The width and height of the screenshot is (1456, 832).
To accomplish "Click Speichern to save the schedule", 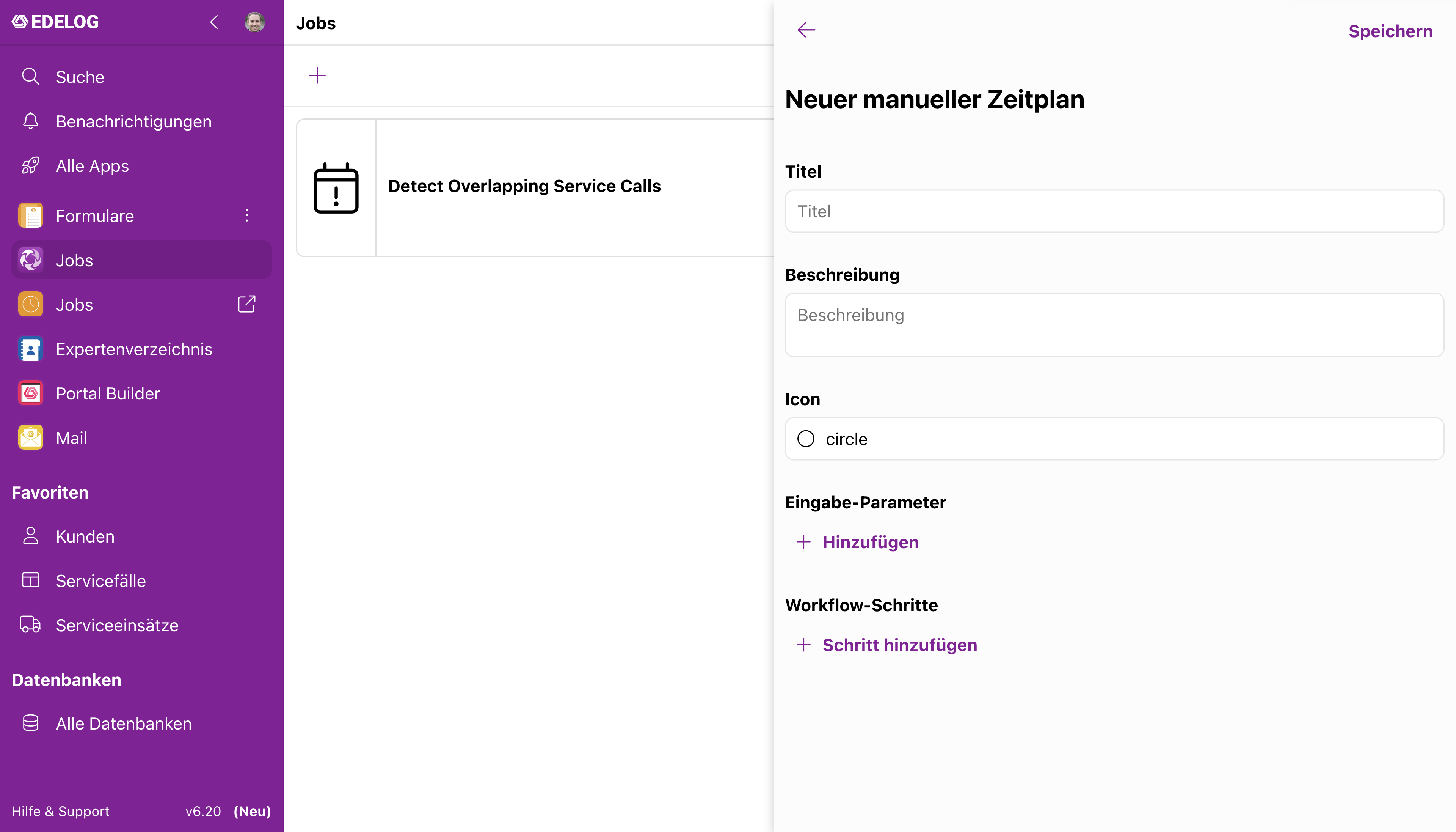I will point(1390,31).
